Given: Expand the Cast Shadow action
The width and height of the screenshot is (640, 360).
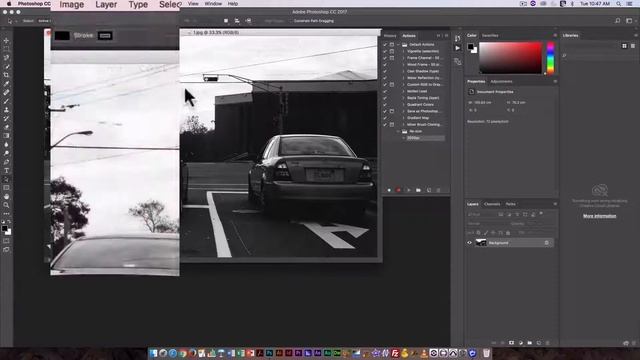Looking at the screenshot, I should coord(404,71).
